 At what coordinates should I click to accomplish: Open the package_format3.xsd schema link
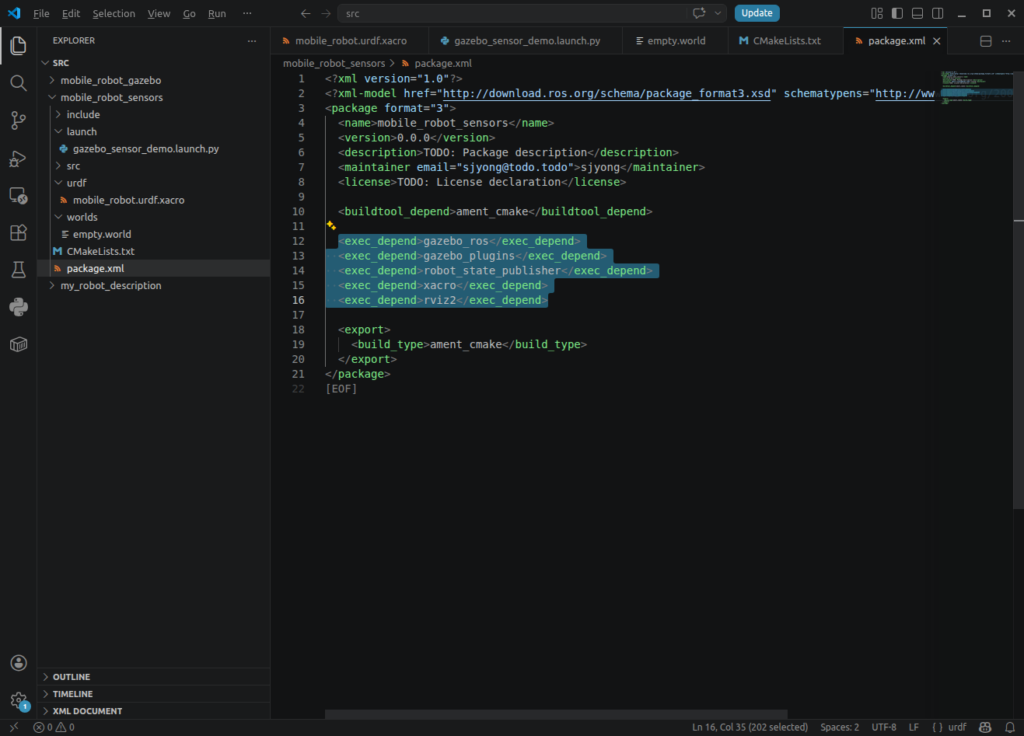(607, 93)
